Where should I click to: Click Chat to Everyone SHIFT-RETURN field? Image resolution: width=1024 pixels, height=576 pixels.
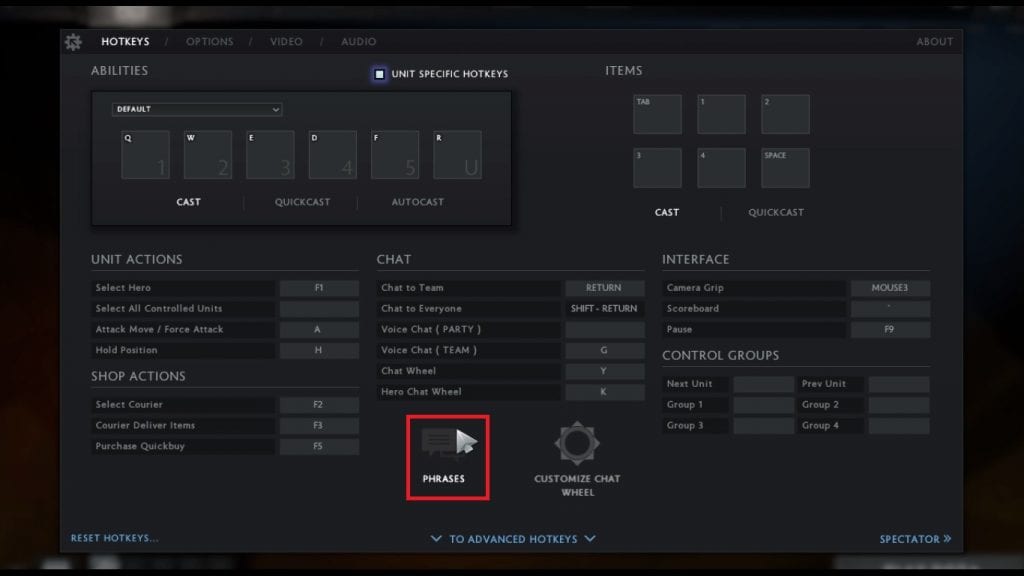(604, 309)
